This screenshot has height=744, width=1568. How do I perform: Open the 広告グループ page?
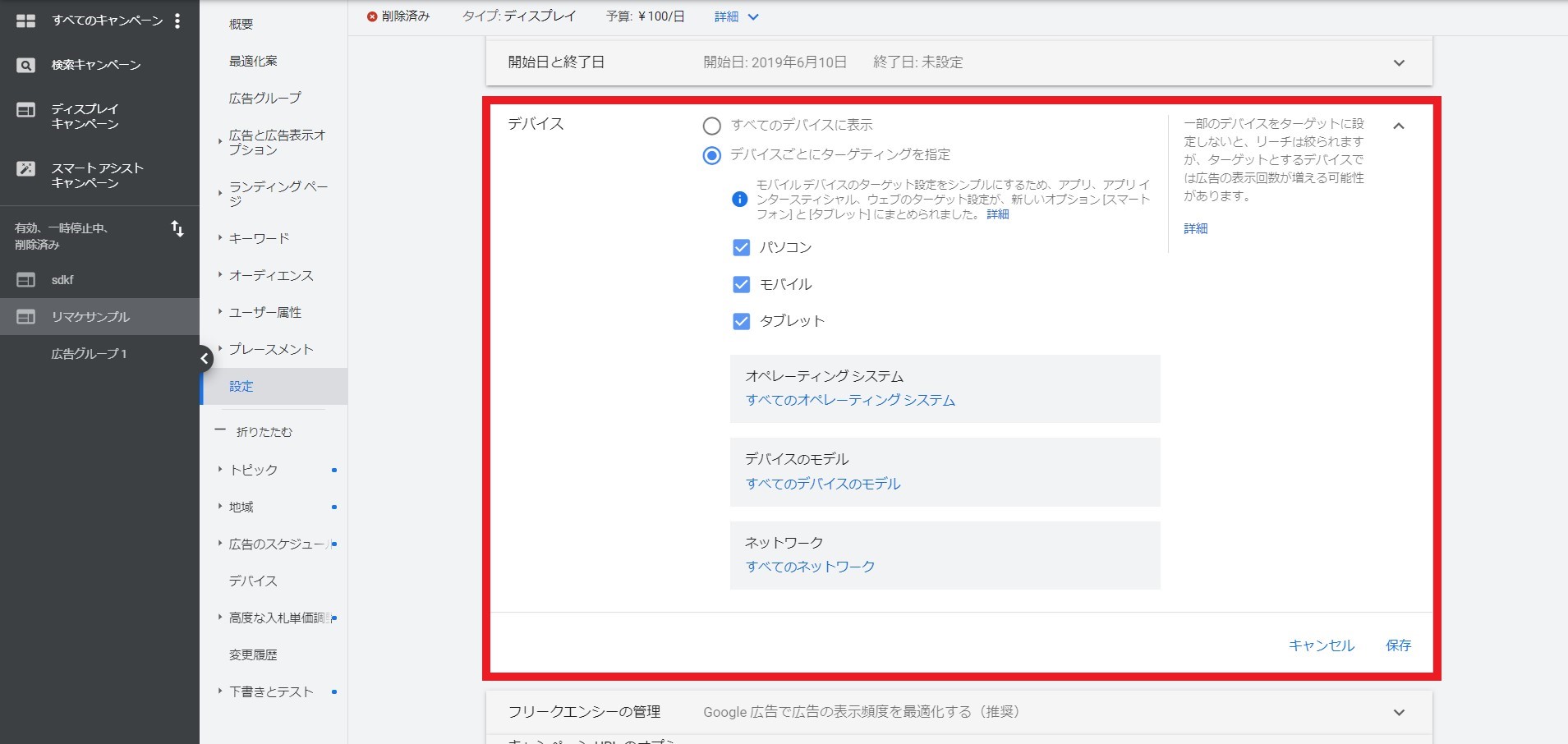tap(265, 99)
